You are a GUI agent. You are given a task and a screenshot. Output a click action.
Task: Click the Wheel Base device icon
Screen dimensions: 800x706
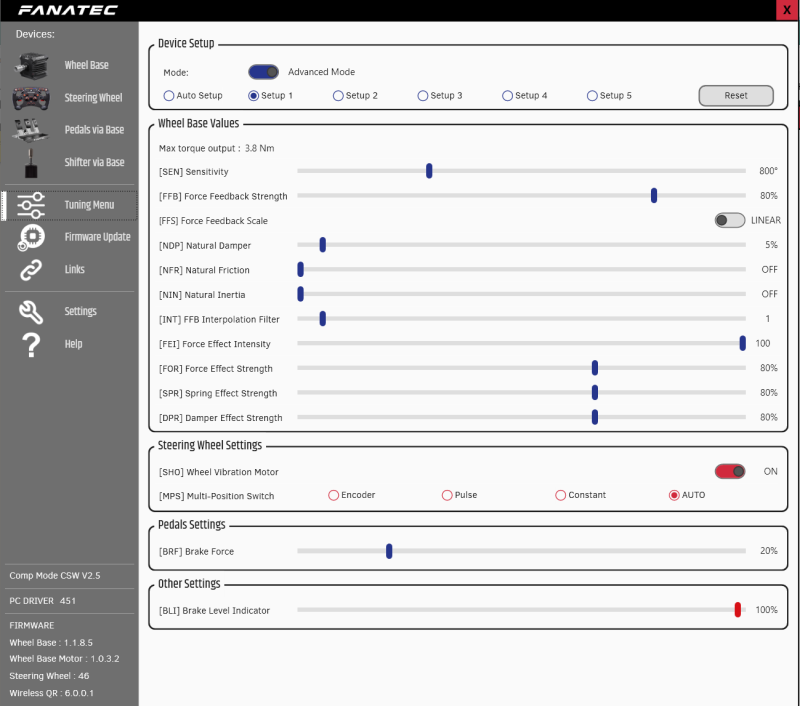coord(32,65)
